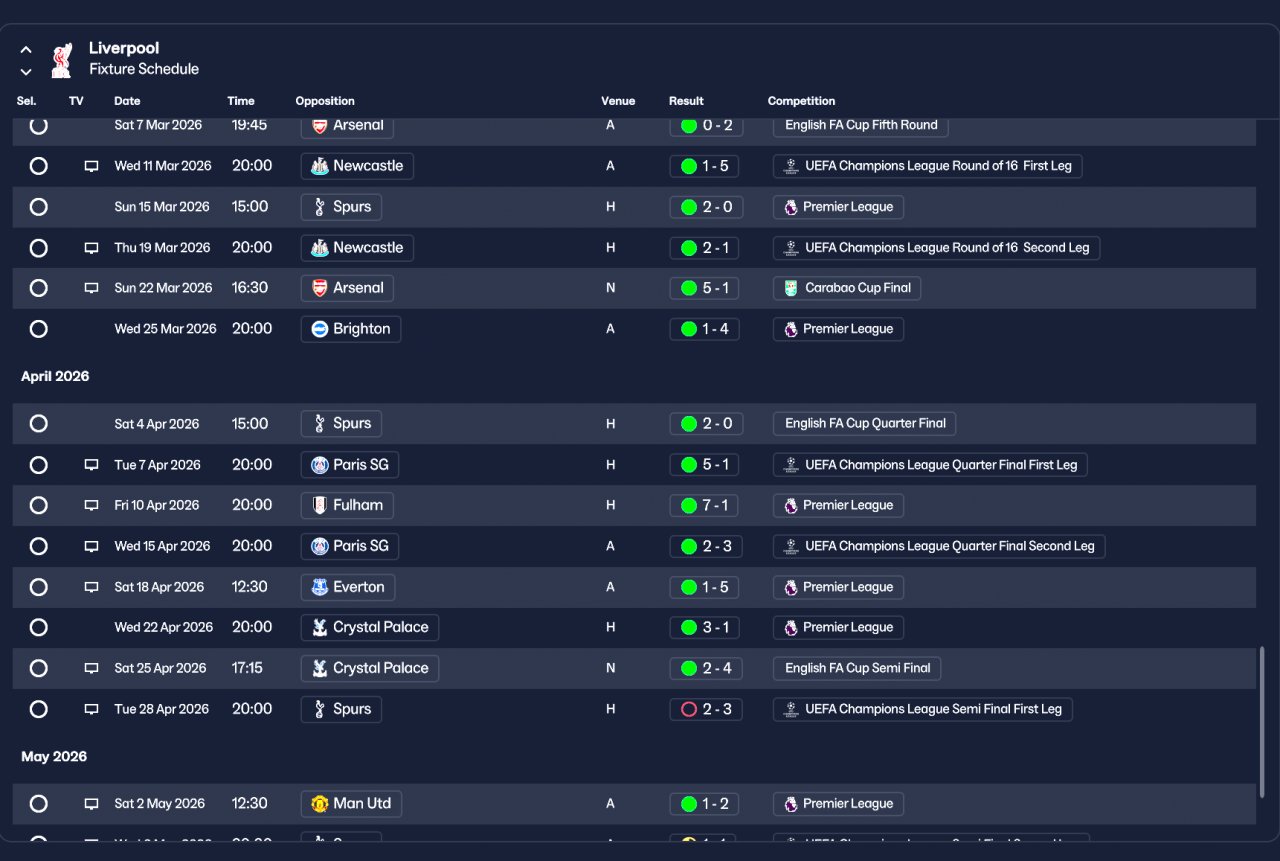Select radio for Paris SG 7 Apr match
Image resolution: width=1280 pixels, height=861 pixels.
(x=38, y=465)
